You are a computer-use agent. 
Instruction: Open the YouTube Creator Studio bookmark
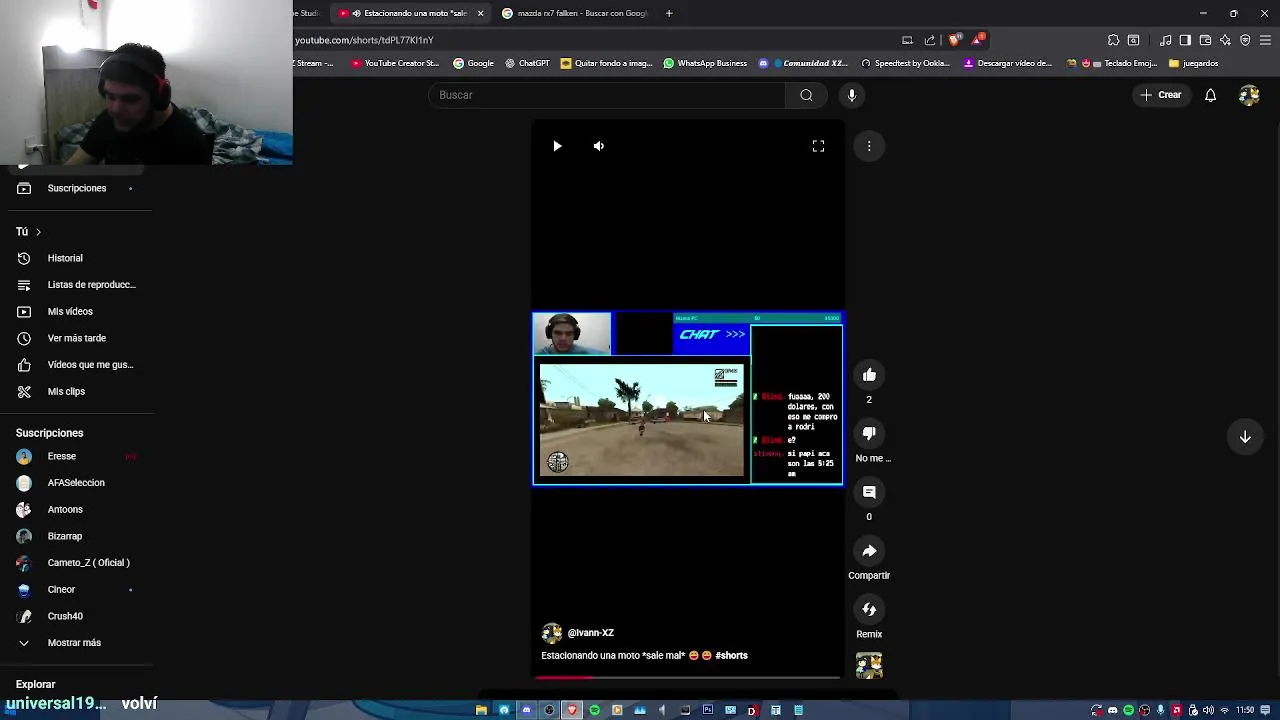point(395,63)
